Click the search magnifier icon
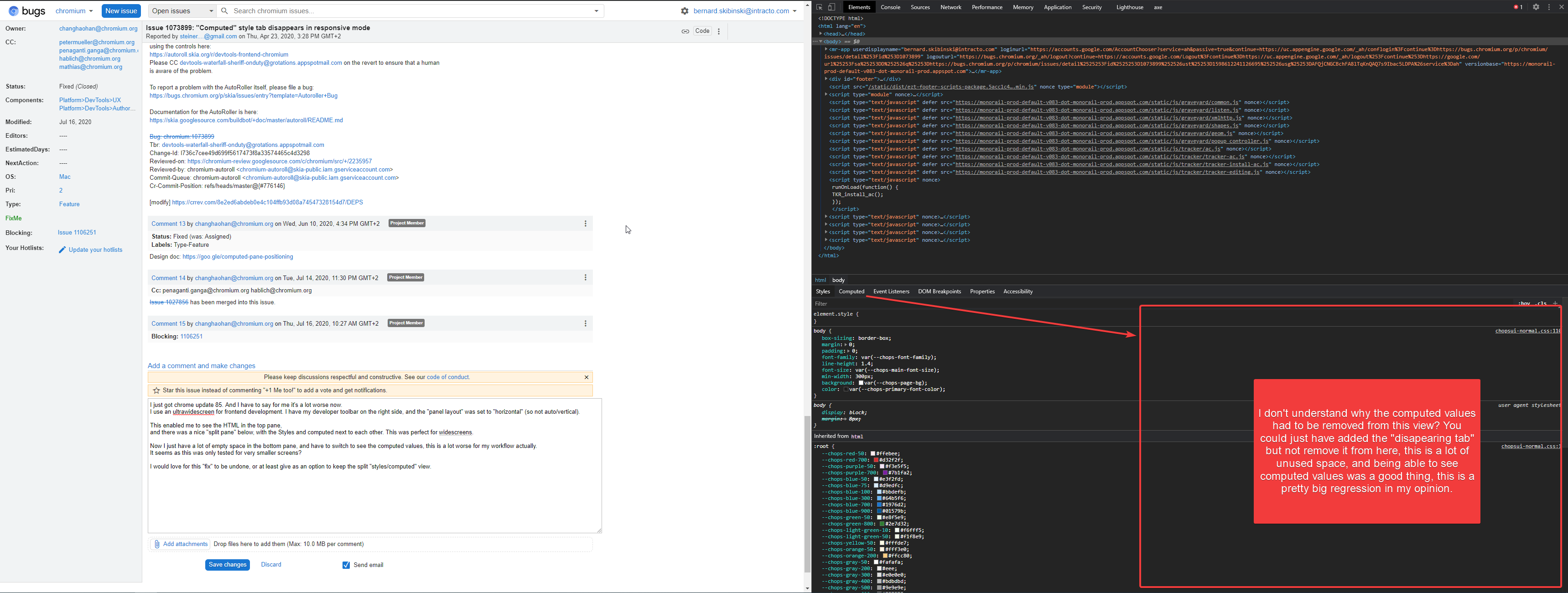 coord(224,11)
